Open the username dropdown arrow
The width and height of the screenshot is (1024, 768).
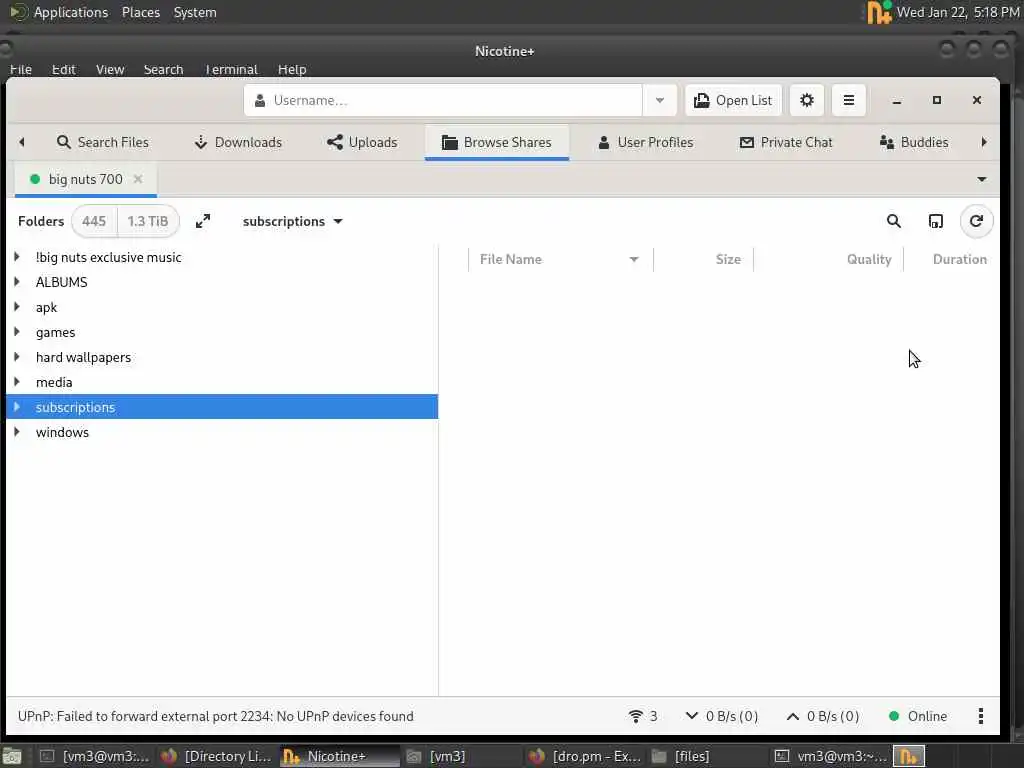tap(660, 101)
